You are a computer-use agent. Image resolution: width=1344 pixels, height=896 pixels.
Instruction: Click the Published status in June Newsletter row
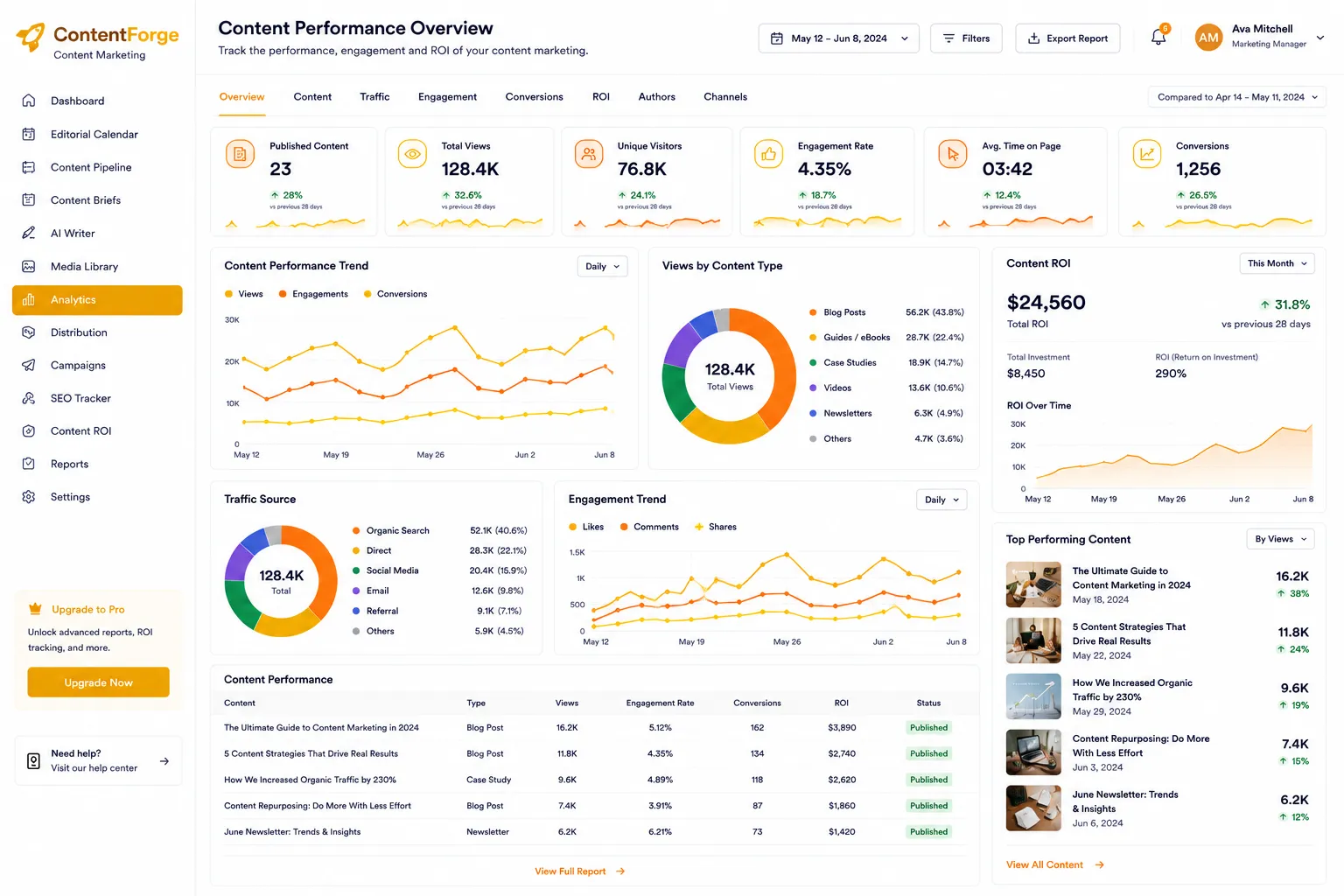click(x=928, y=832)
